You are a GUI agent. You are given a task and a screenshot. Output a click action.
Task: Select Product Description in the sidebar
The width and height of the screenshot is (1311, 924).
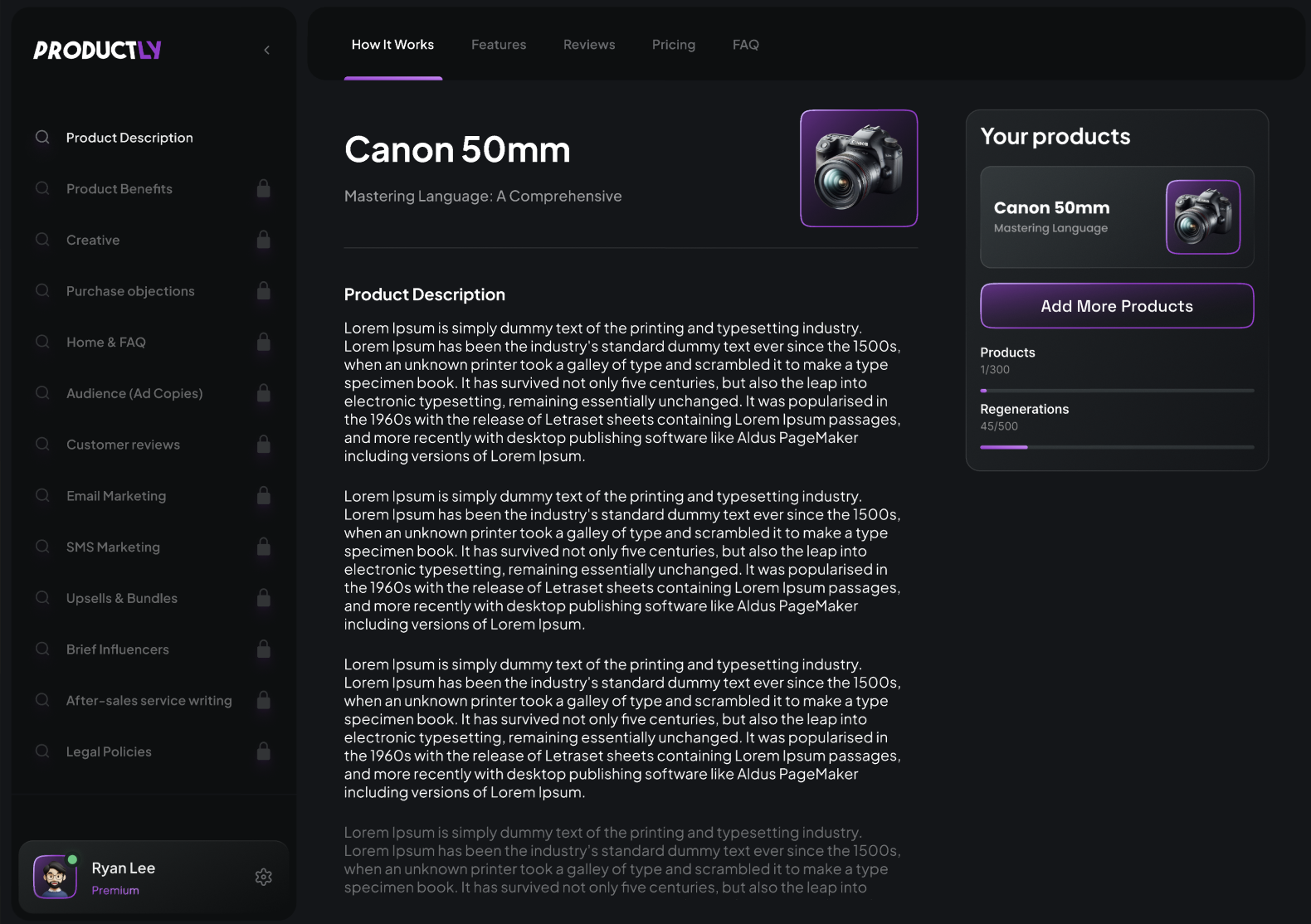(x=129, y=138)
